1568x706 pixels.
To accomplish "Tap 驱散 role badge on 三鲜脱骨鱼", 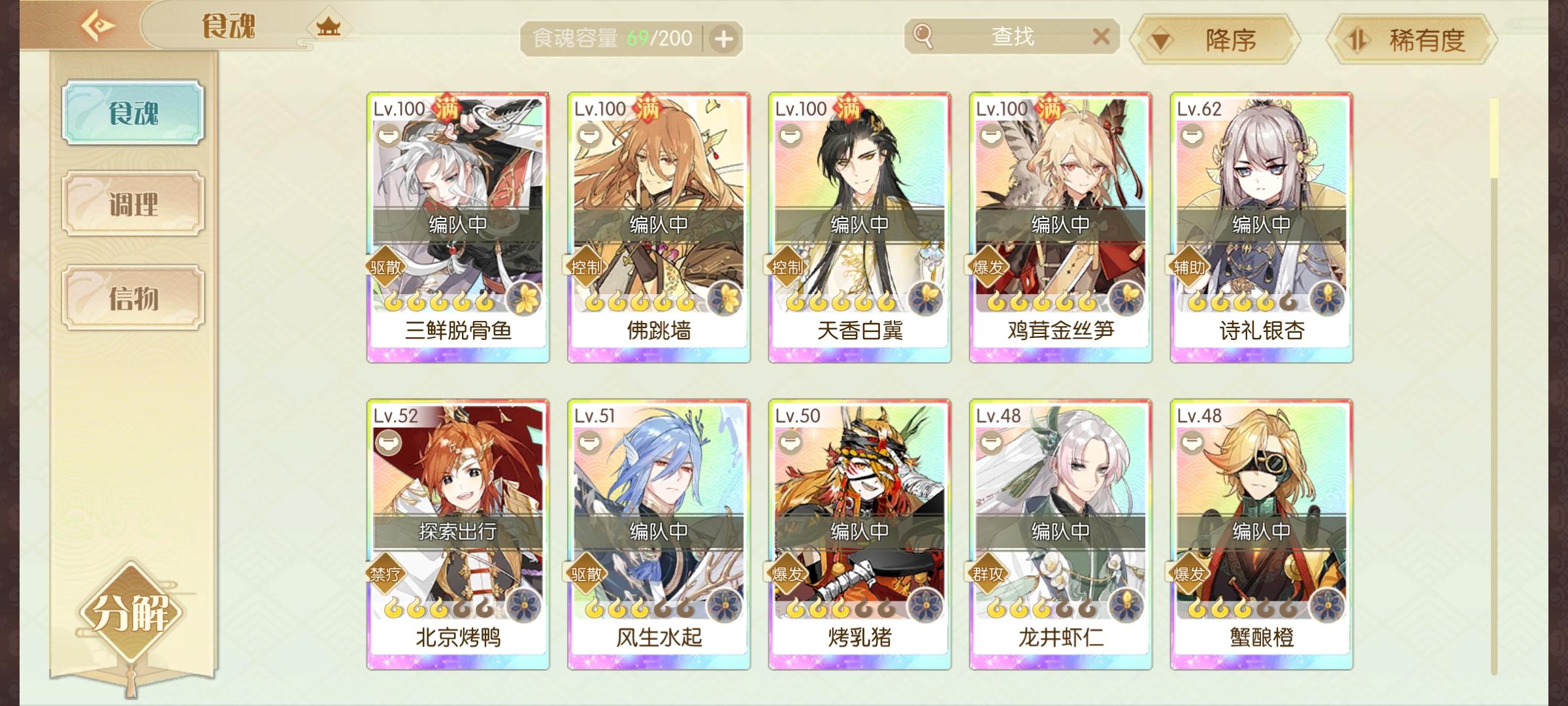I will tap(385, 267).
